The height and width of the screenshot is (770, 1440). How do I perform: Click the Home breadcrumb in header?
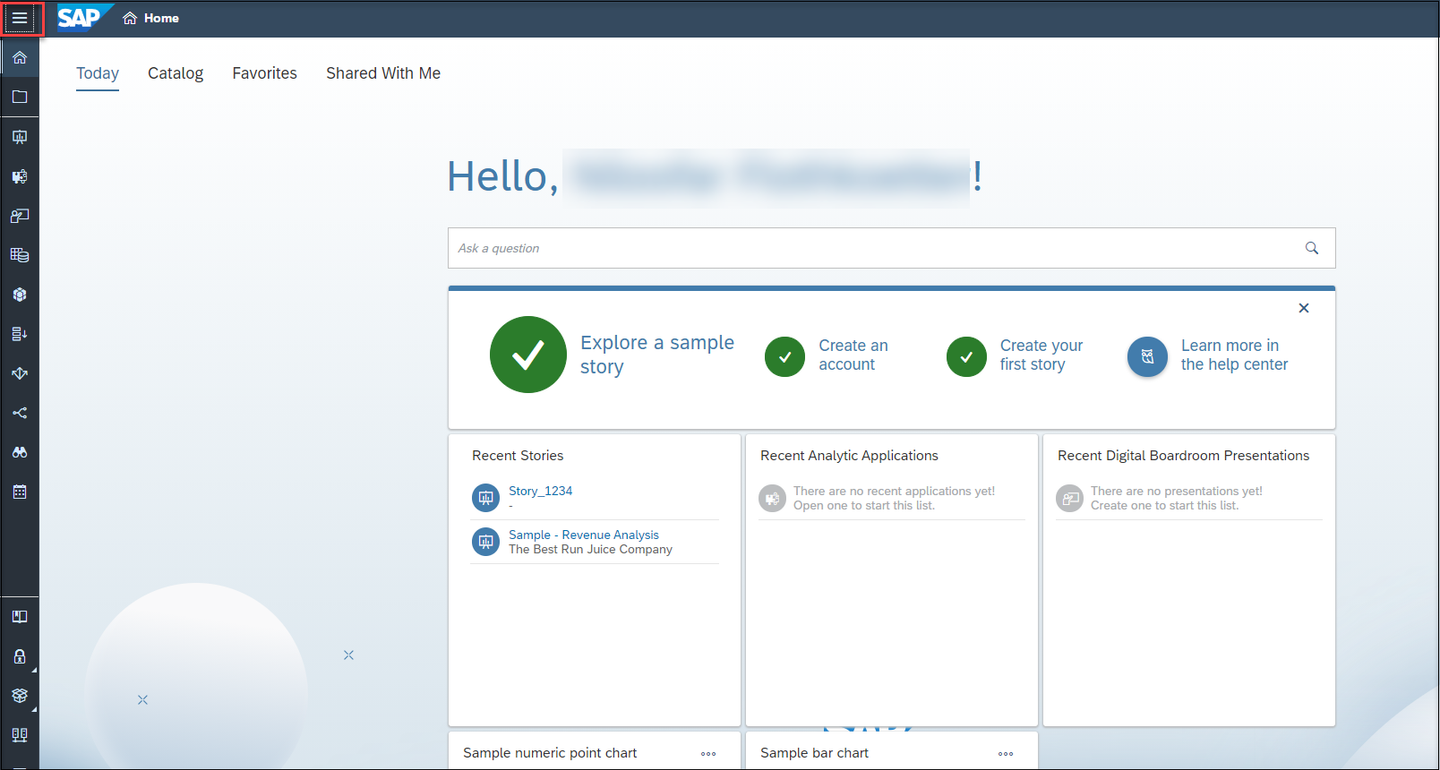click(151, 18)
